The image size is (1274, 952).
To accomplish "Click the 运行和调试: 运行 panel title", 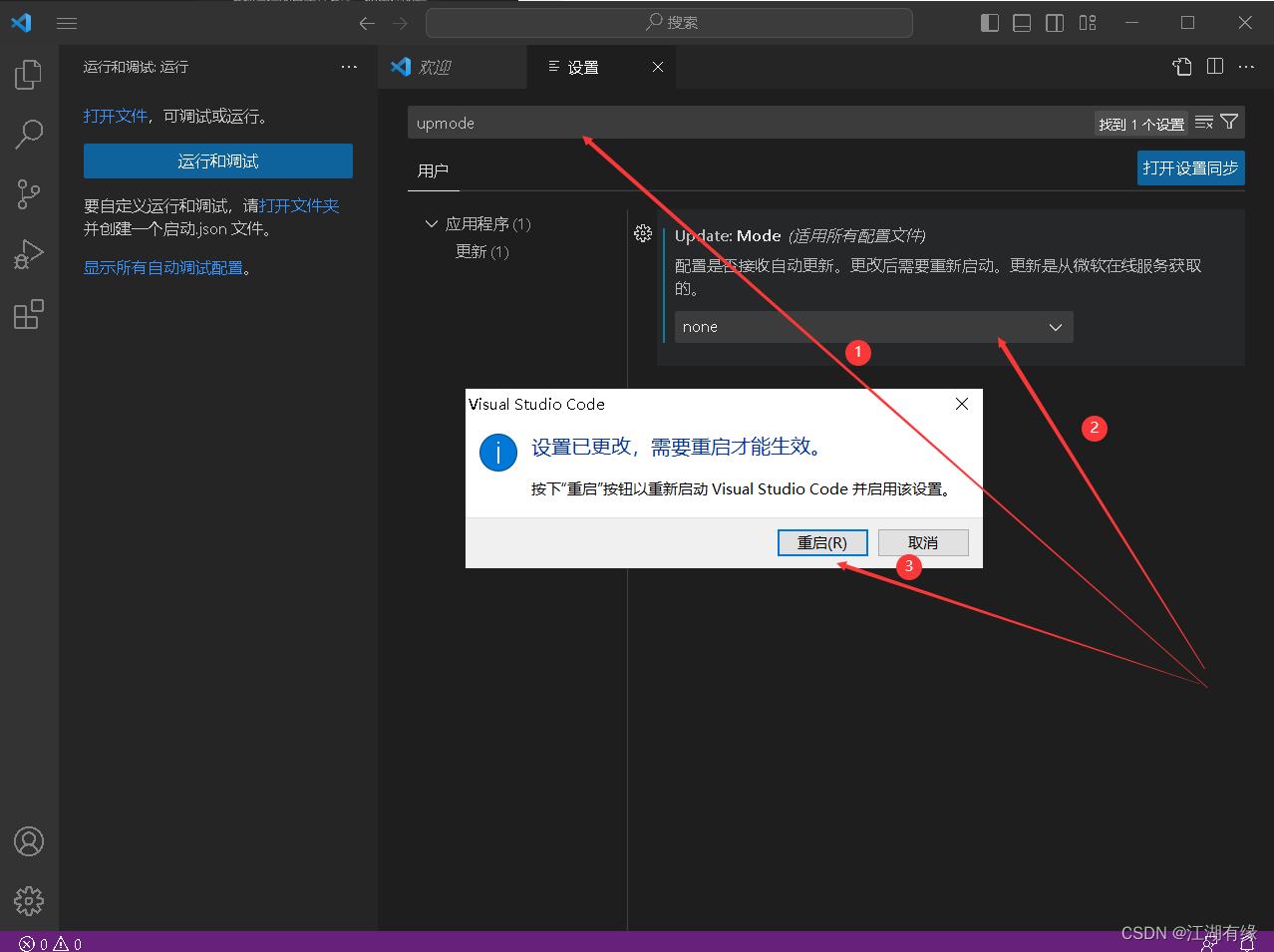I will pos(136,67).
